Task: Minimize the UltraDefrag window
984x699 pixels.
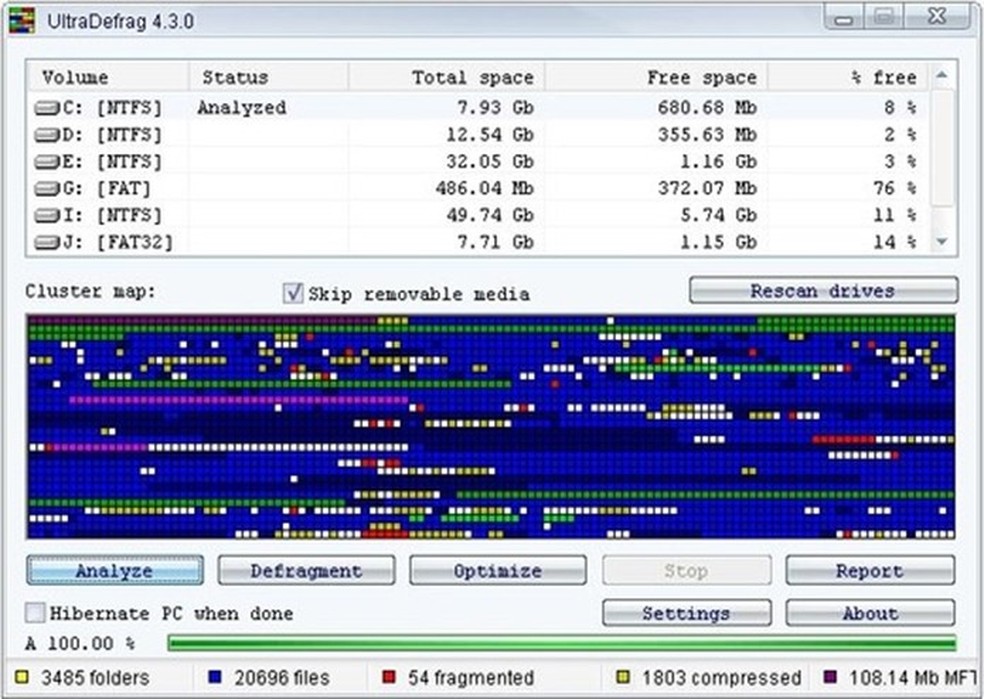Action: (844, 18)
